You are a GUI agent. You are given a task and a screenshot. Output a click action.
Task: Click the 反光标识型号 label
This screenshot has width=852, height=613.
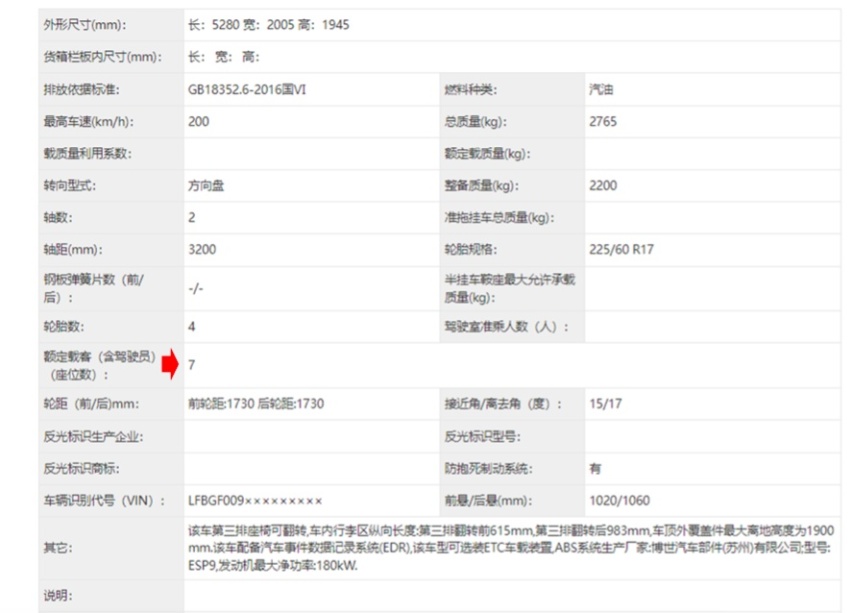pyautogui.click(x=483, y=437)
